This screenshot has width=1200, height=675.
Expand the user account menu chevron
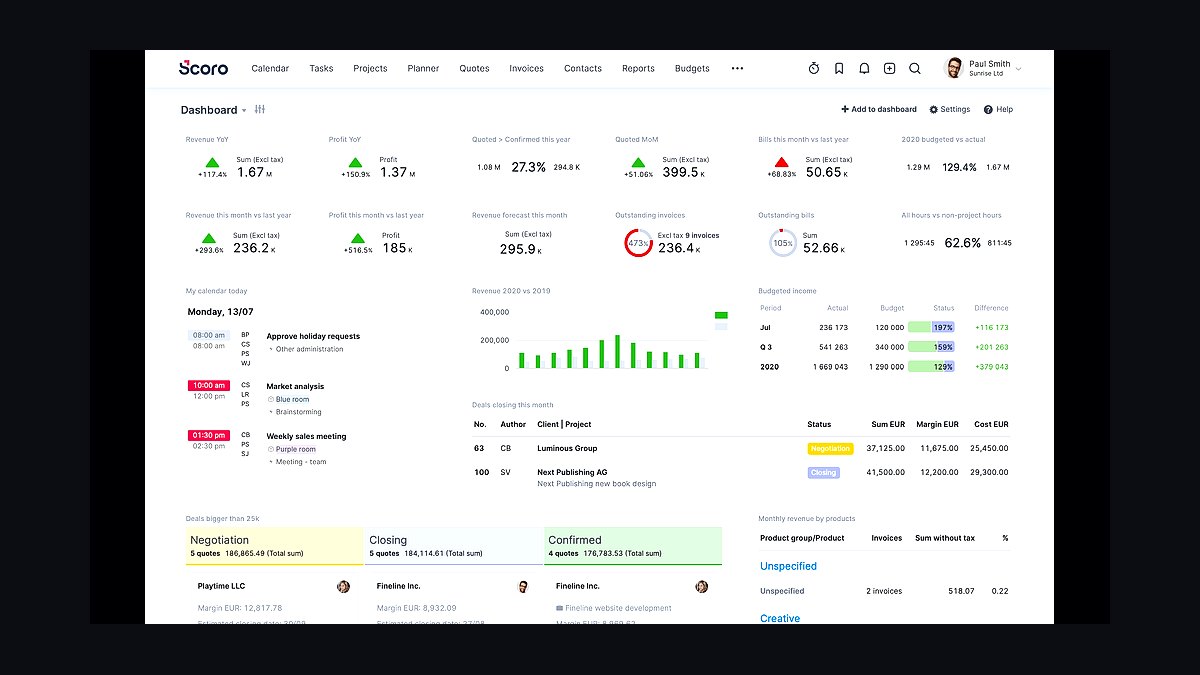(x=1019, y=68)
